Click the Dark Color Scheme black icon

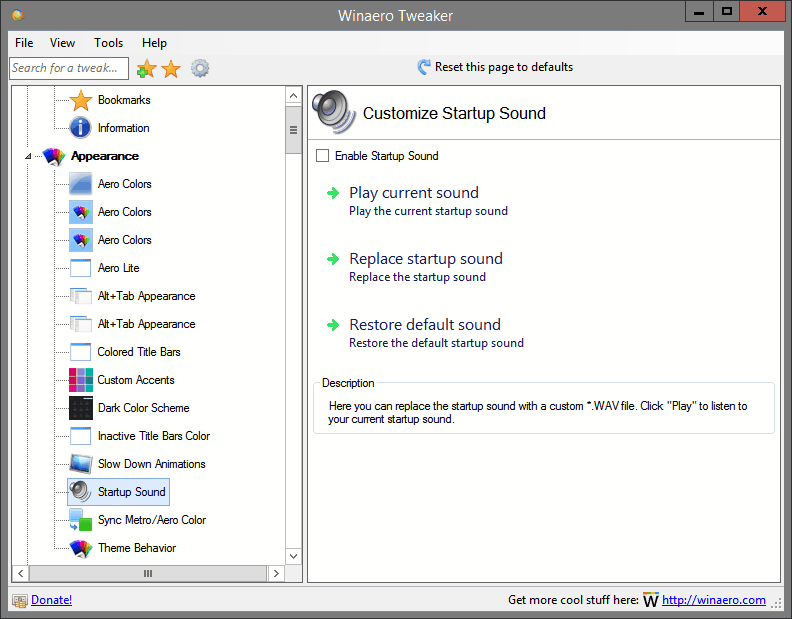[x=81, y=408]
